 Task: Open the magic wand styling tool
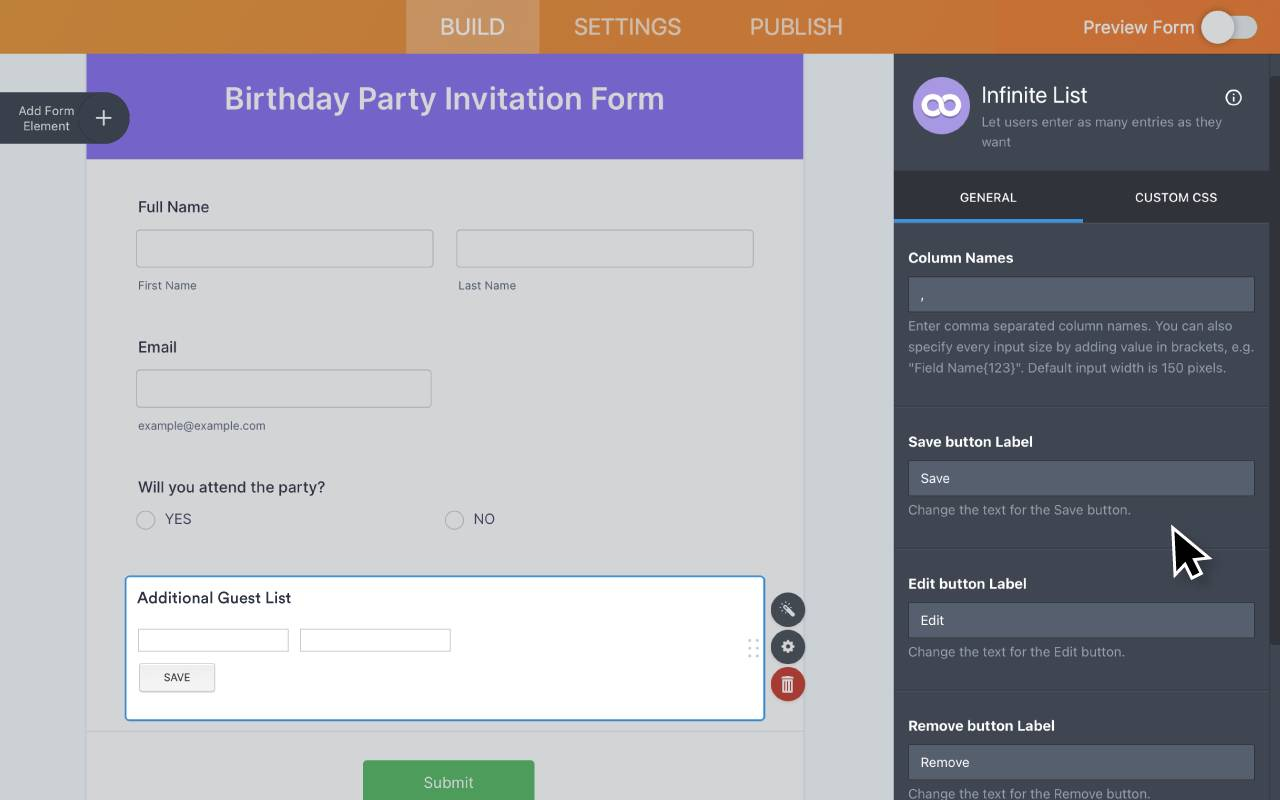(x=787, y=609)
